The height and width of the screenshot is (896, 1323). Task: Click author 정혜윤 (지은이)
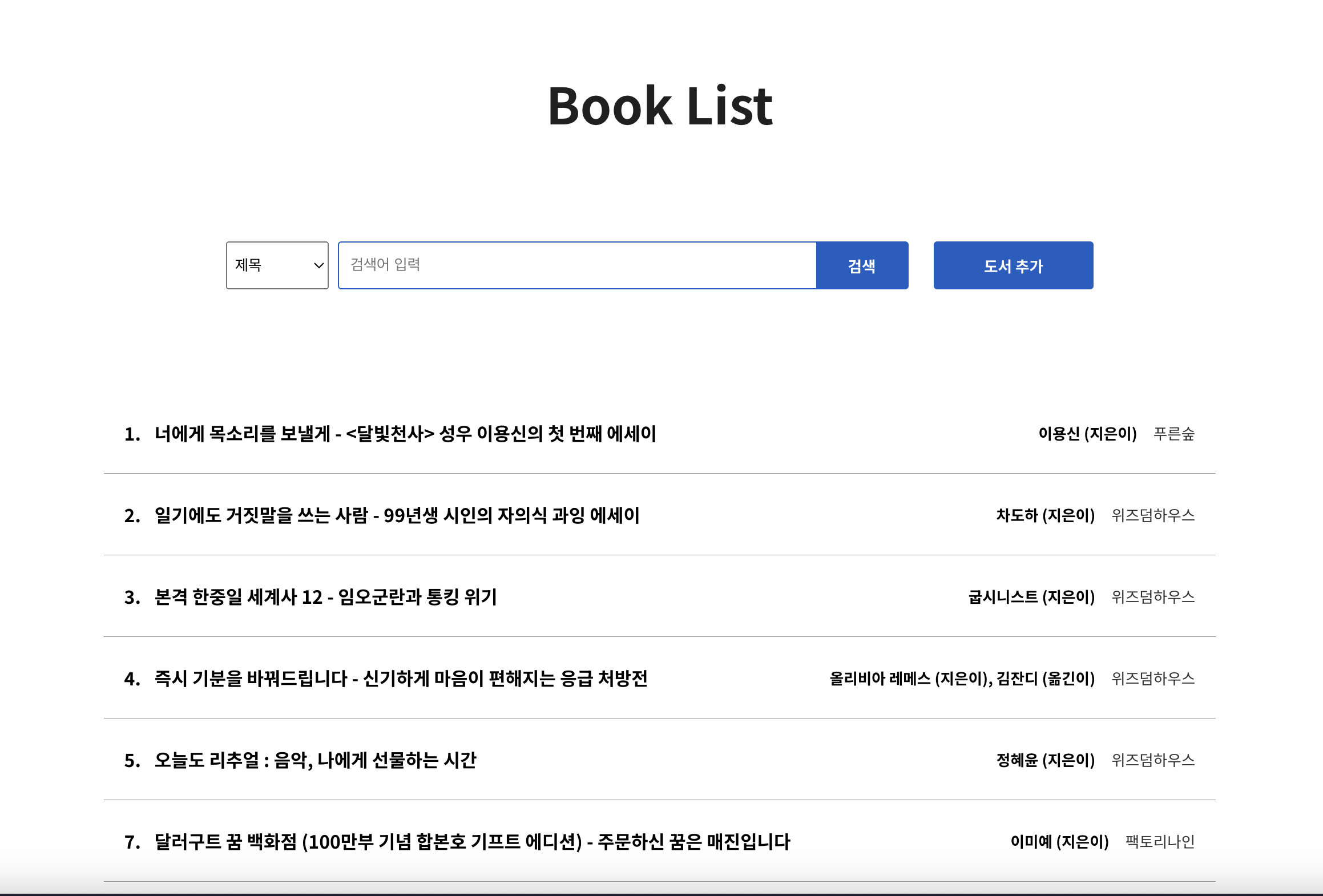(x=1046, y=760)
